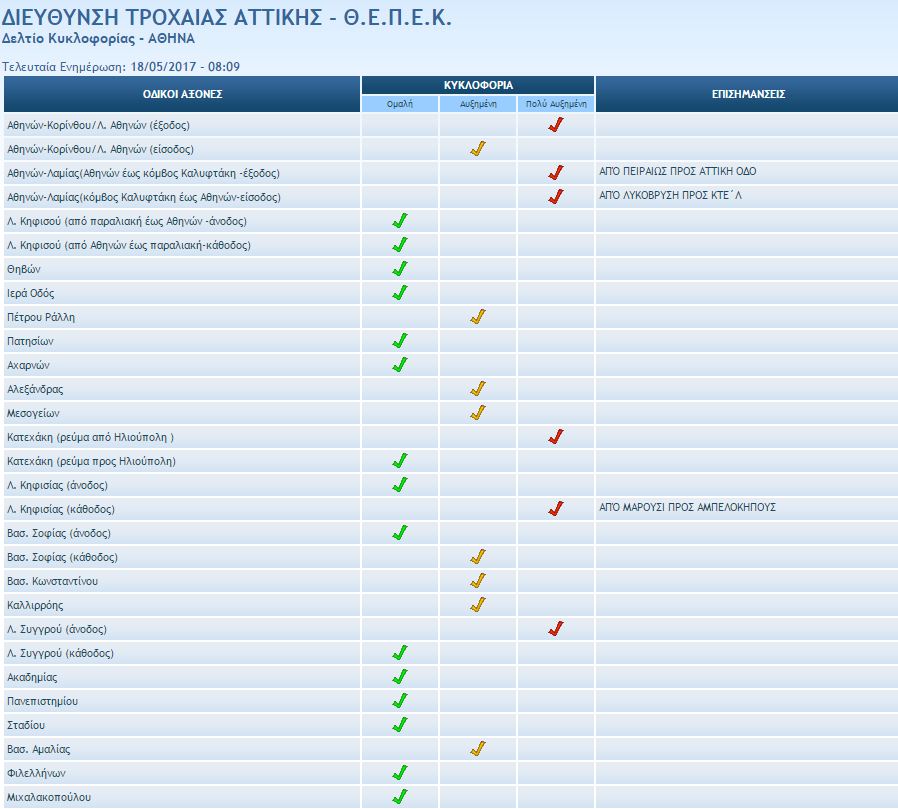Click yellow checkmark in Βασ. Κωνσταντίνου row
Image resolution: width=898 pixels, height=809 pixels.
click(x=478, y=581)
